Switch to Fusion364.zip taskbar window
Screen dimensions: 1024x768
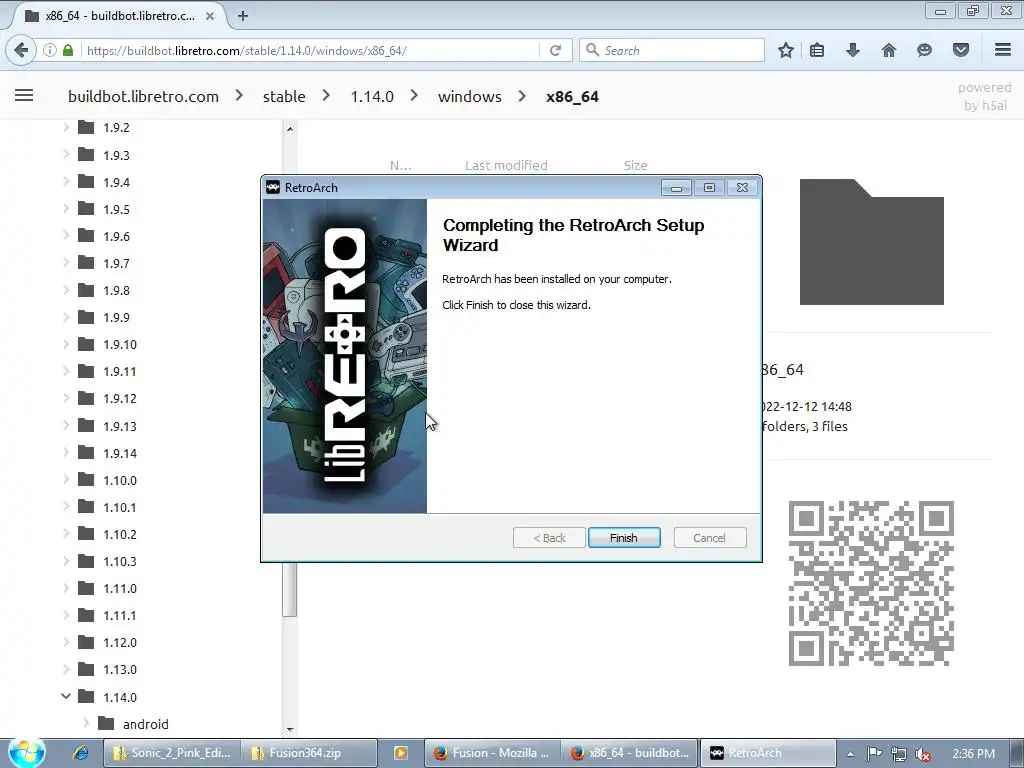click(x=309, y=753)
